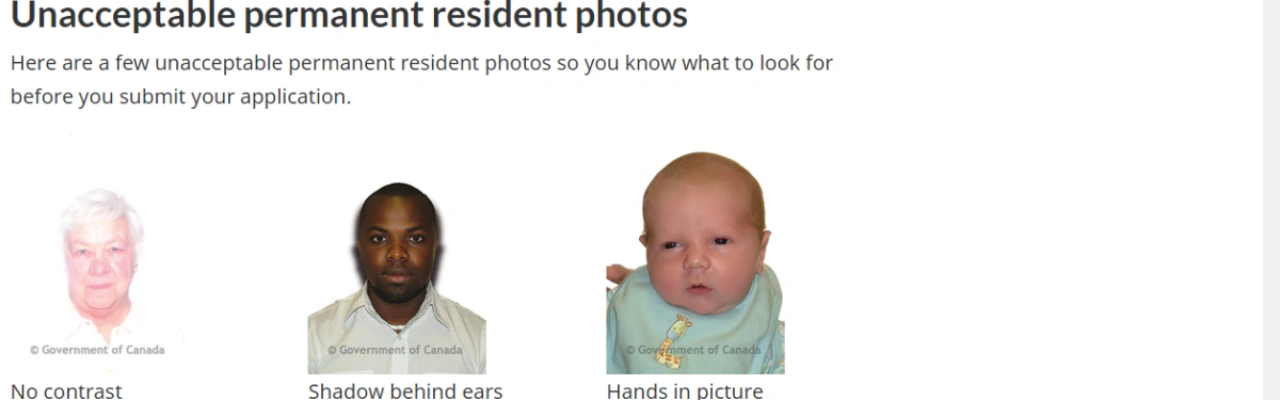
Task: Click the Government of Canada watermark on first photo
Action: coord(97,350)
